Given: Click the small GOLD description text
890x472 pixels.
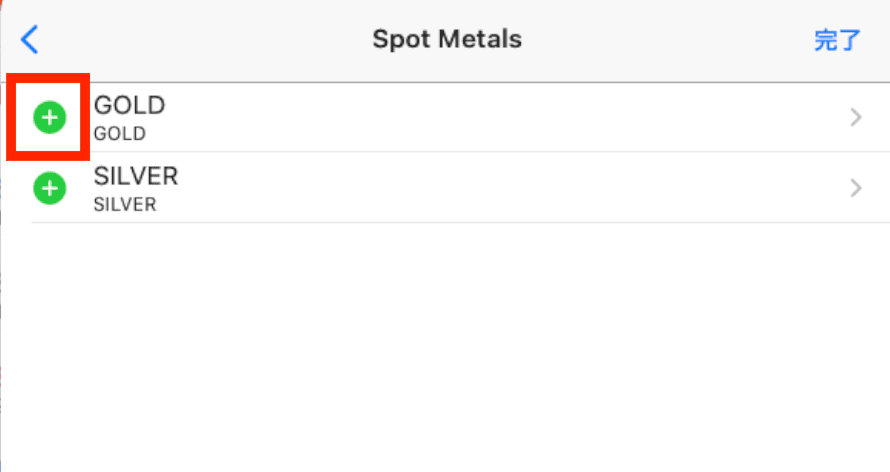Looking at the screenshot, I should click(120, 134).
